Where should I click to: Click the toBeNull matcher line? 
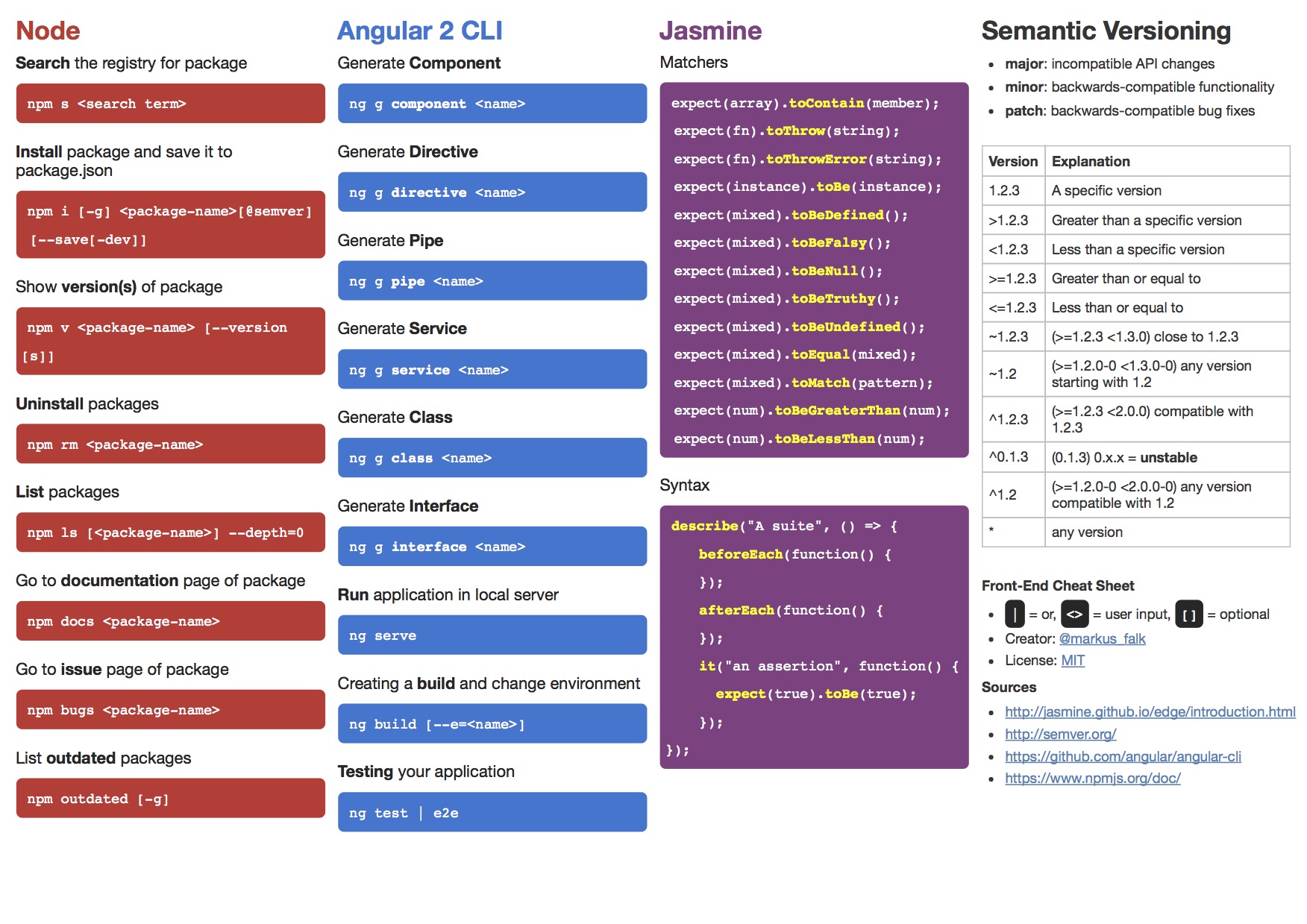(778, 271)
